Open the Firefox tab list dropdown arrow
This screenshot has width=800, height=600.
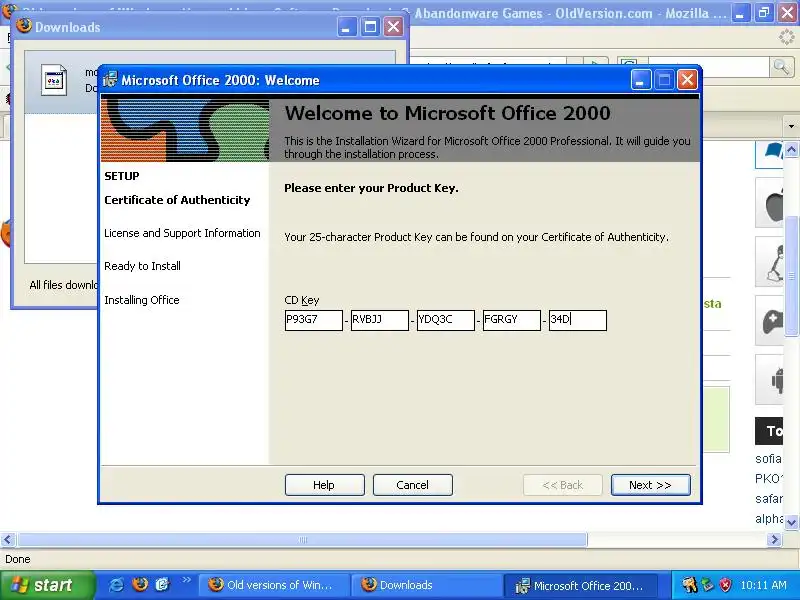[x=791, y=126]
